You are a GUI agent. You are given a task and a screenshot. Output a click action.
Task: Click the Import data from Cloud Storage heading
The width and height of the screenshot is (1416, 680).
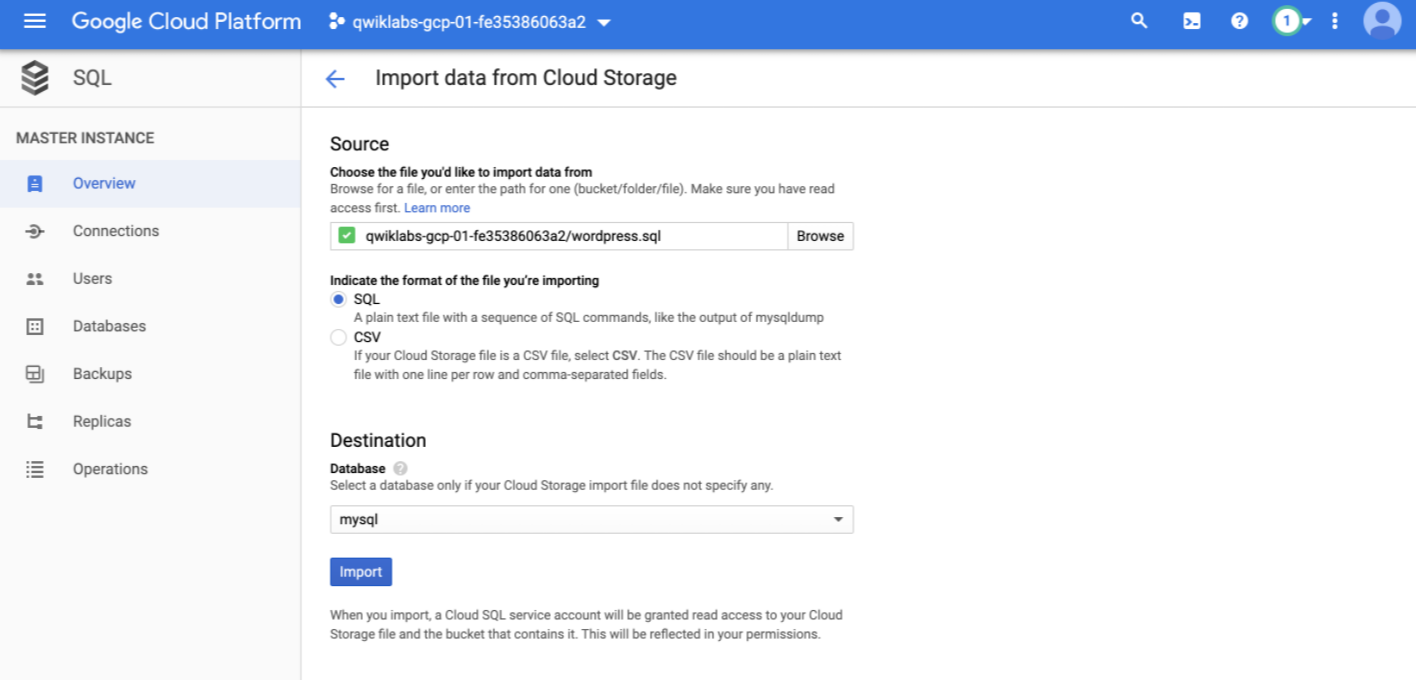(x=526, y=78)
